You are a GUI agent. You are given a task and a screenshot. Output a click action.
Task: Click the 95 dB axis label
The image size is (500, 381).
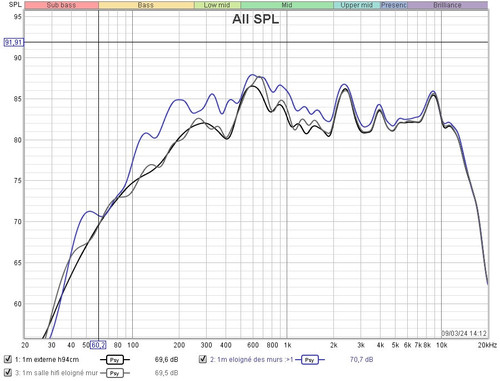tap(17, 17)
